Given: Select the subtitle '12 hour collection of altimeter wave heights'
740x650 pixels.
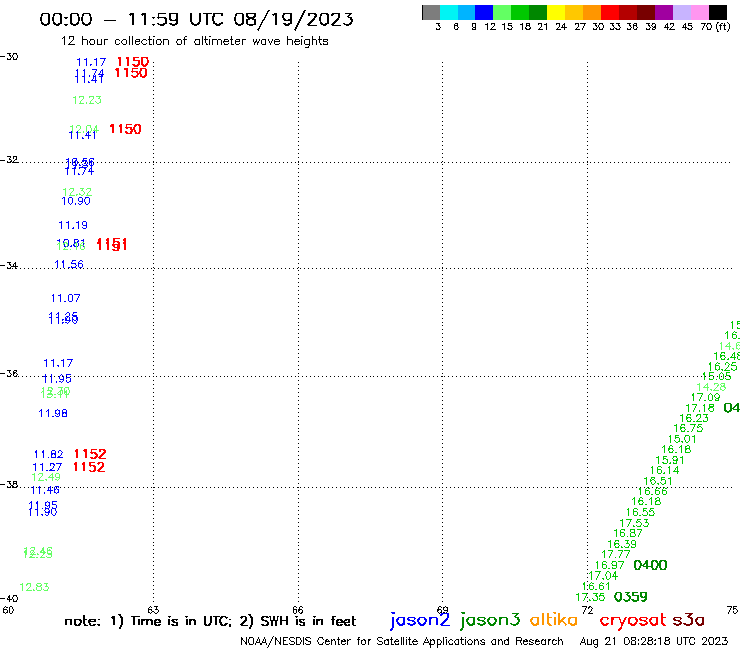Looking at the screenshot, I should pos(194,41).
